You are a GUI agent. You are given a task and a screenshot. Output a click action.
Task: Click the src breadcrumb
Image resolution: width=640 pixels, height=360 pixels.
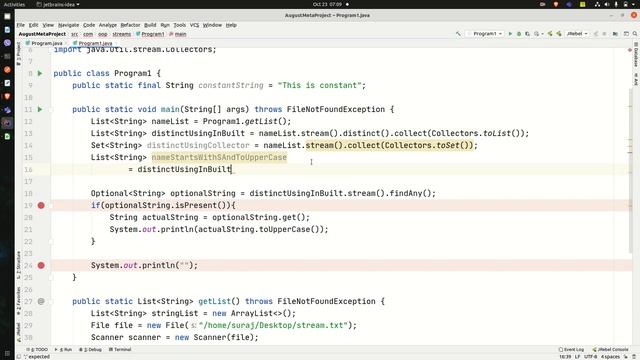[74, 34]
